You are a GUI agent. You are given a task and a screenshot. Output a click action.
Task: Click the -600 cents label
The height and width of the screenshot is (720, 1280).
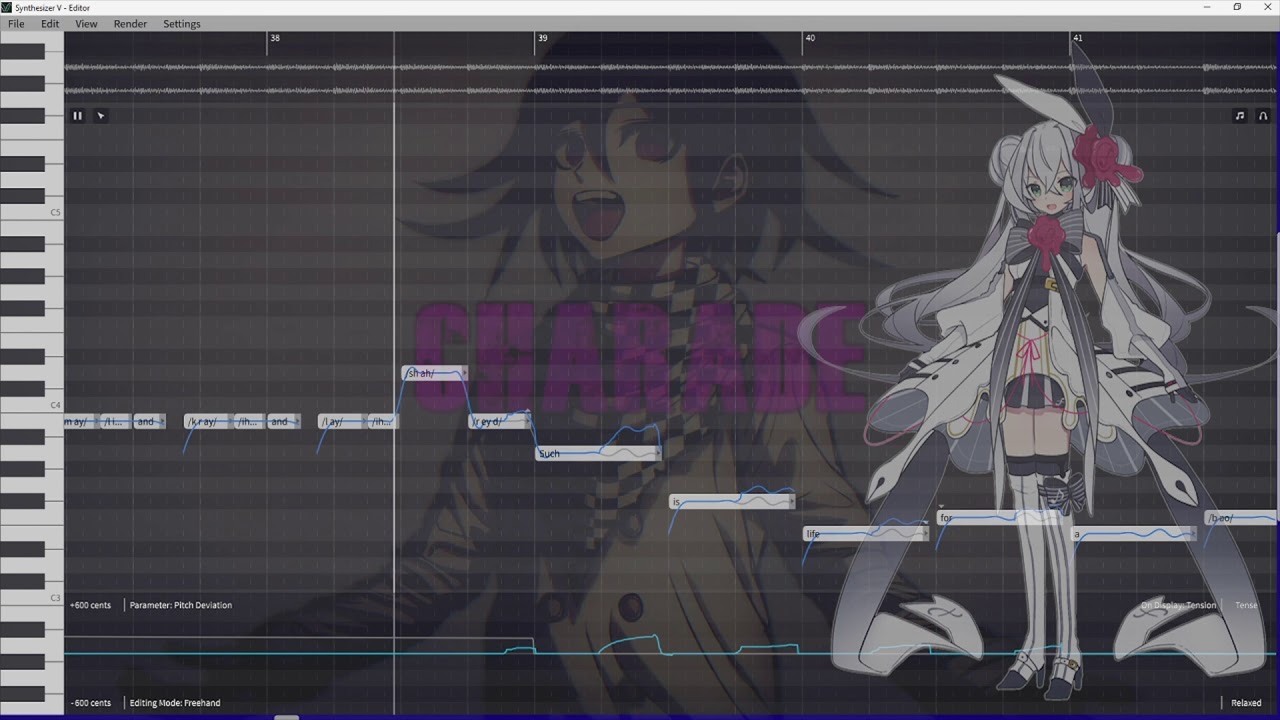point(90,703)
